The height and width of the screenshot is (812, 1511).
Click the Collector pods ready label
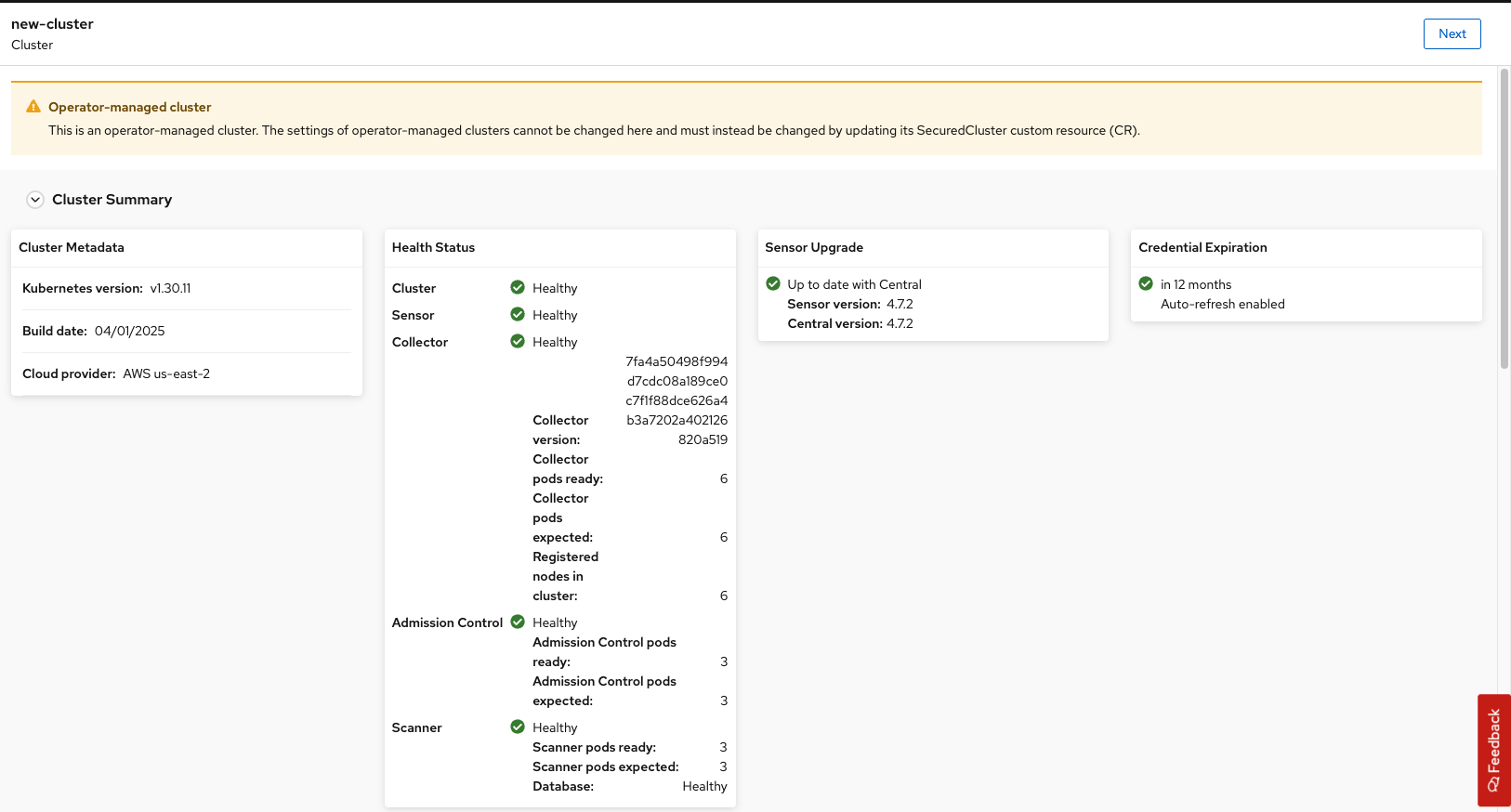[568, 469]
